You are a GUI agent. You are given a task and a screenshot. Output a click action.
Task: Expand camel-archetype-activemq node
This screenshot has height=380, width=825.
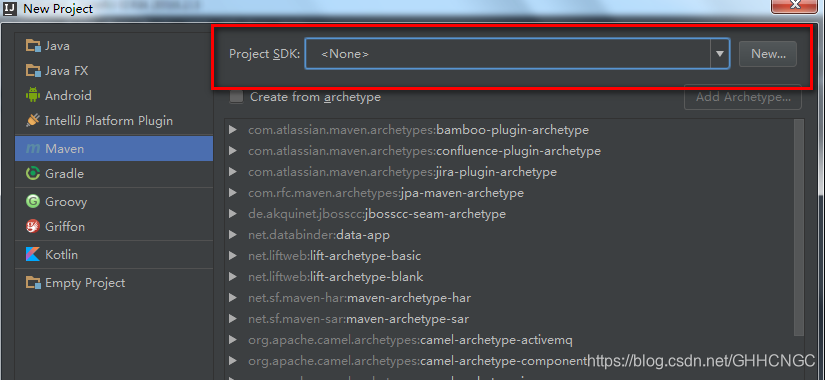[x=233, y=339]
